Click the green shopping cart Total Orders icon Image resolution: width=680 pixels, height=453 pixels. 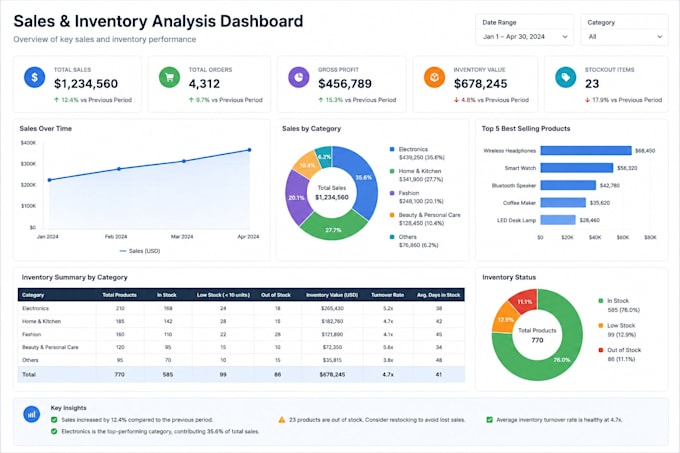click(x=169, y=78)
